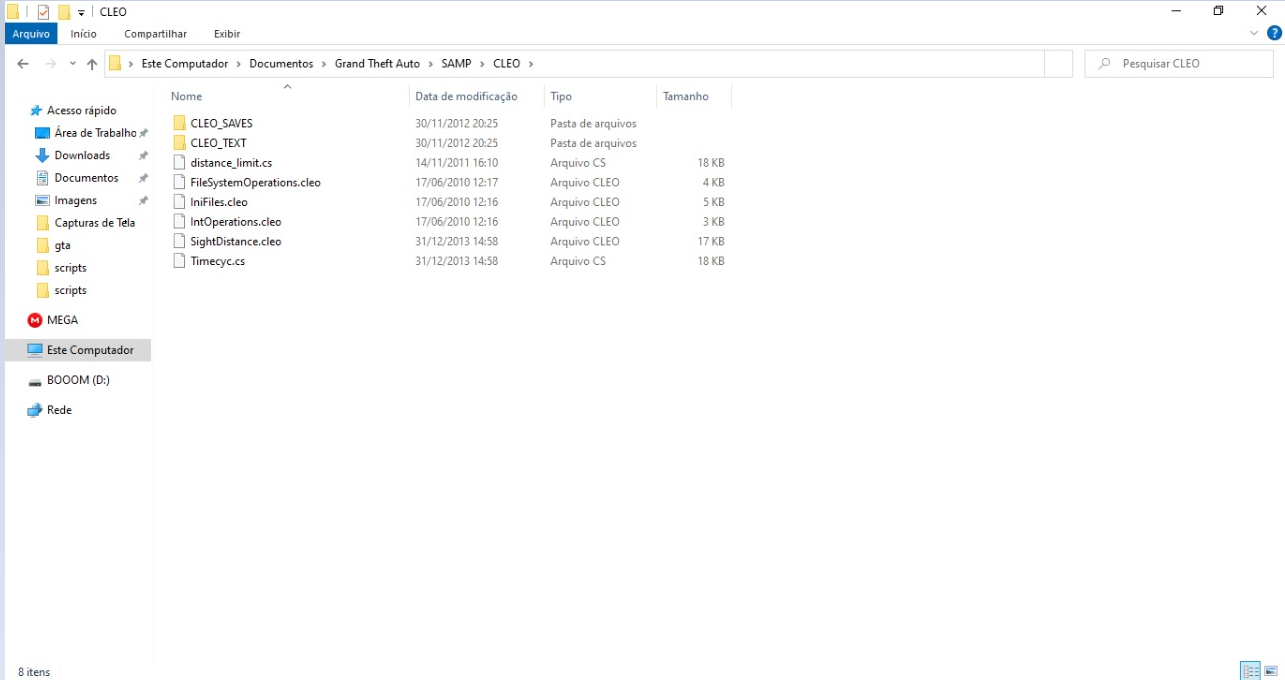Open Imagens in the sidebar
This screenshot has height=680, width=1285.
point(75,200)
